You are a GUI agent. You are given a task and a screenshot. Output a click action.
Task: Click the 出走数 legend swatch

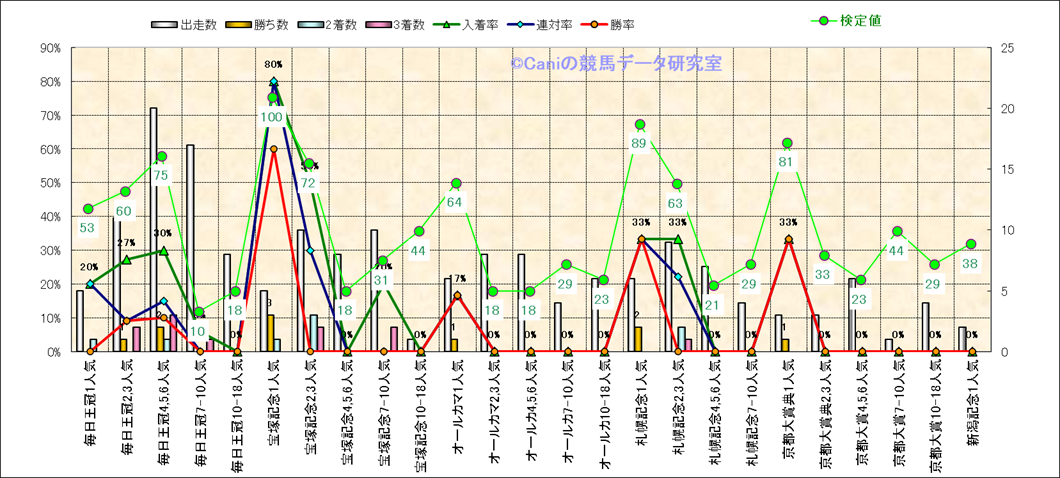164,23
